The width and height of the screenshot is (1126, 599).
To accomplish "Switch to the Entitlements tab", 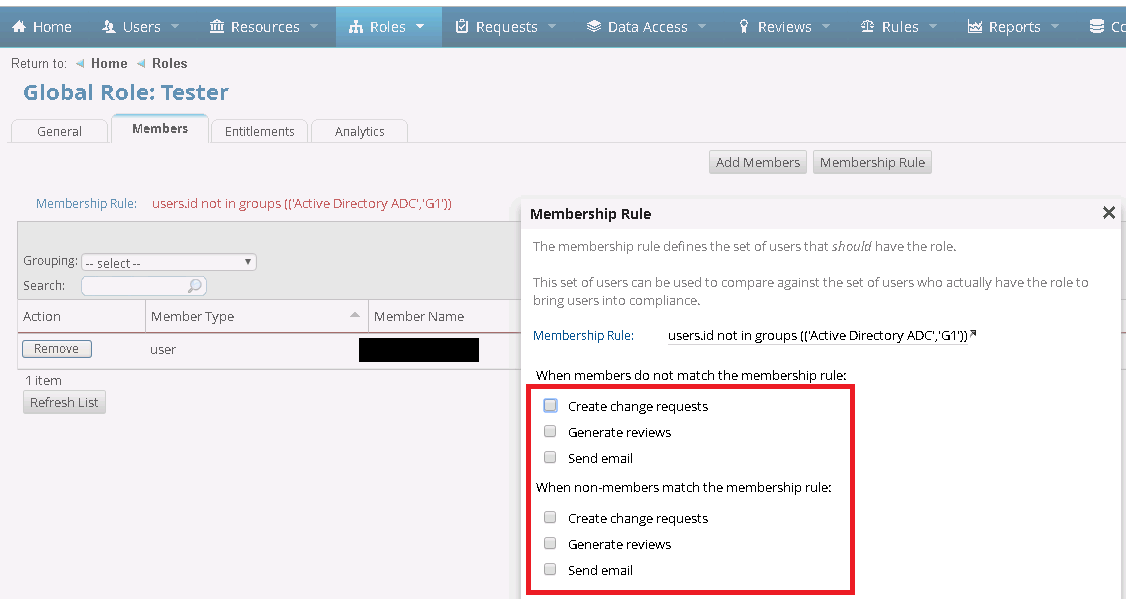I will tap(259, 130).
